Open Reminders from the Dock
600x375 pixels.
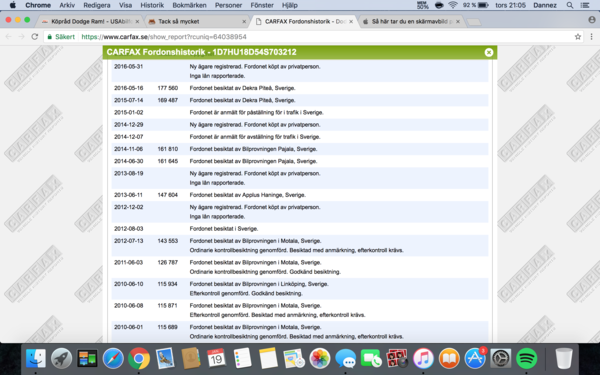tap(243, 359)
